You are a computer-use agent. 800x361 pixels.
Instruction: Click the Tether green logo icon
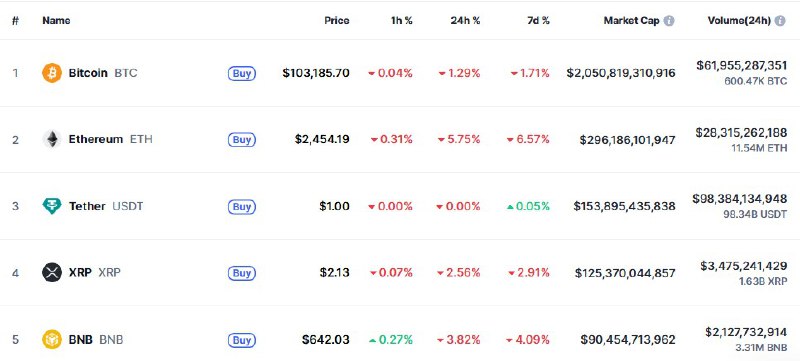coord(52,206)
